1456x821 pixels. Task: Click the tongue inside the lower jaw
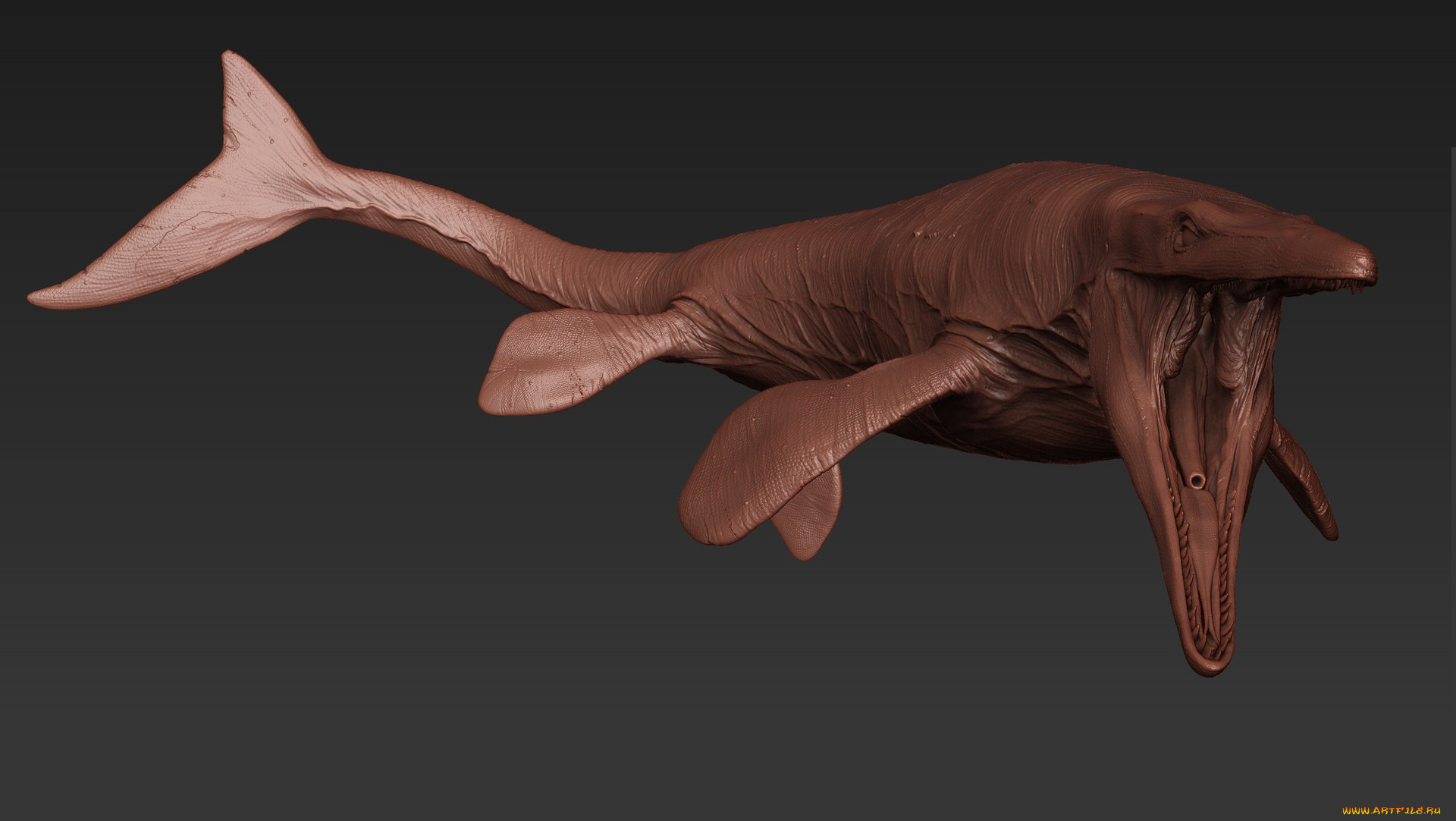tap(1200, 531)
